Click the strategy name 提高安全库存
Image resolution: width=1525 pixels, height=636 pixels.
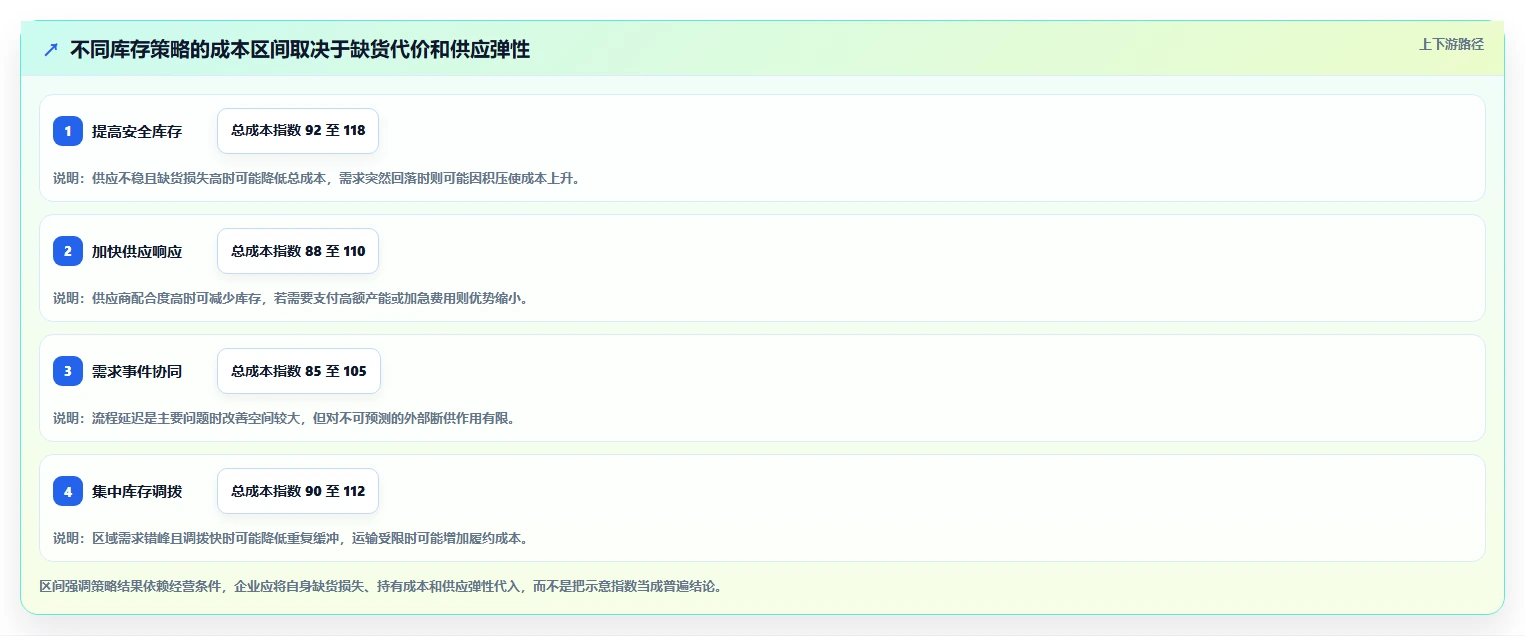[x=137, y=131]
